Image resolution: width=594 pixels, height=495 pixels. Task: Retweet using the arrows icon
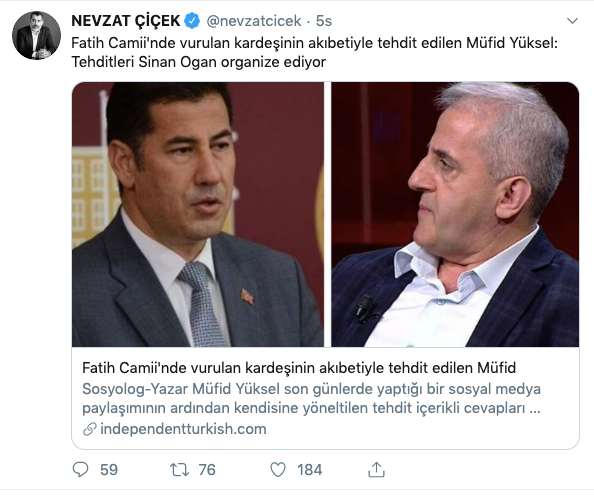(179, 470)
